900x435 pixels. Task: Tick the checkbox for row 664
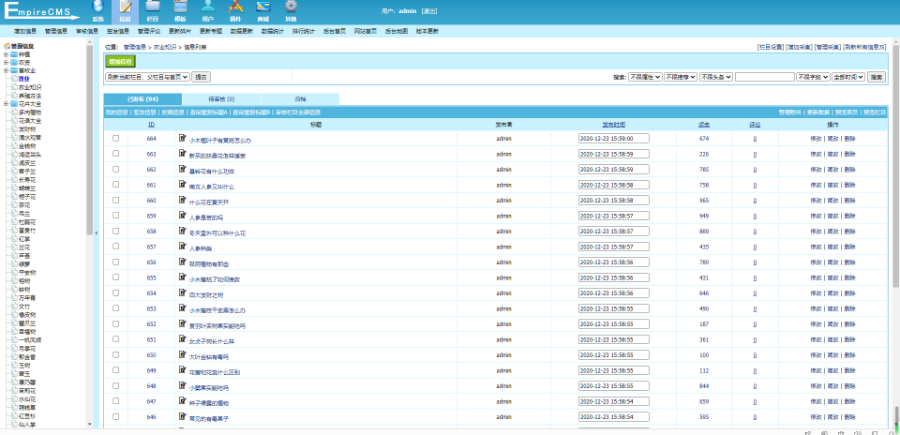click(x=116, y=138)
